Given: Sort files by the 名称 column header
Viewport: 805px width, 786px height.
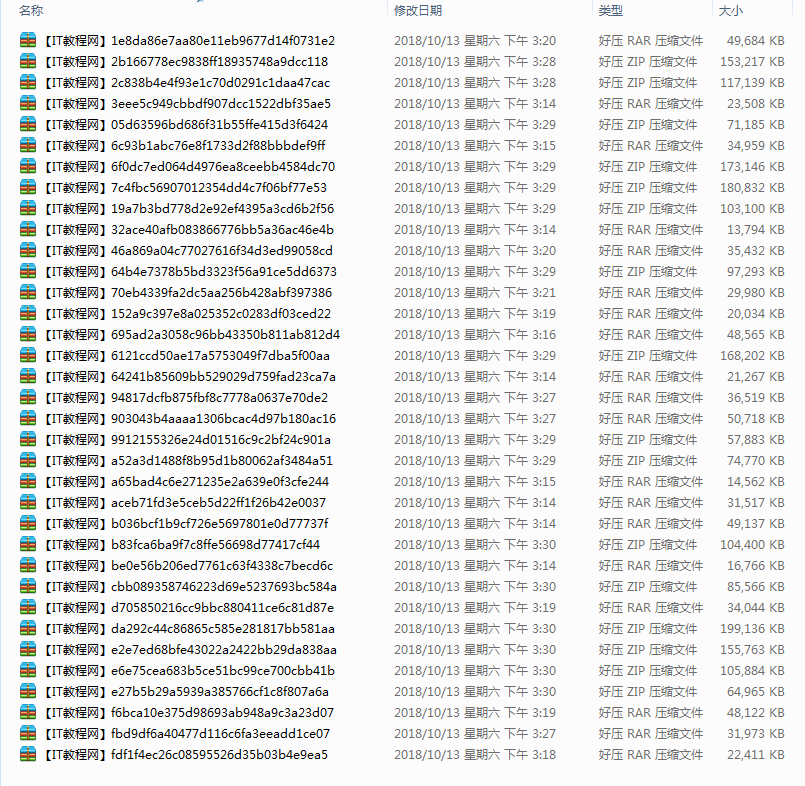Looking at the screenshot, I should click(31, 11).
